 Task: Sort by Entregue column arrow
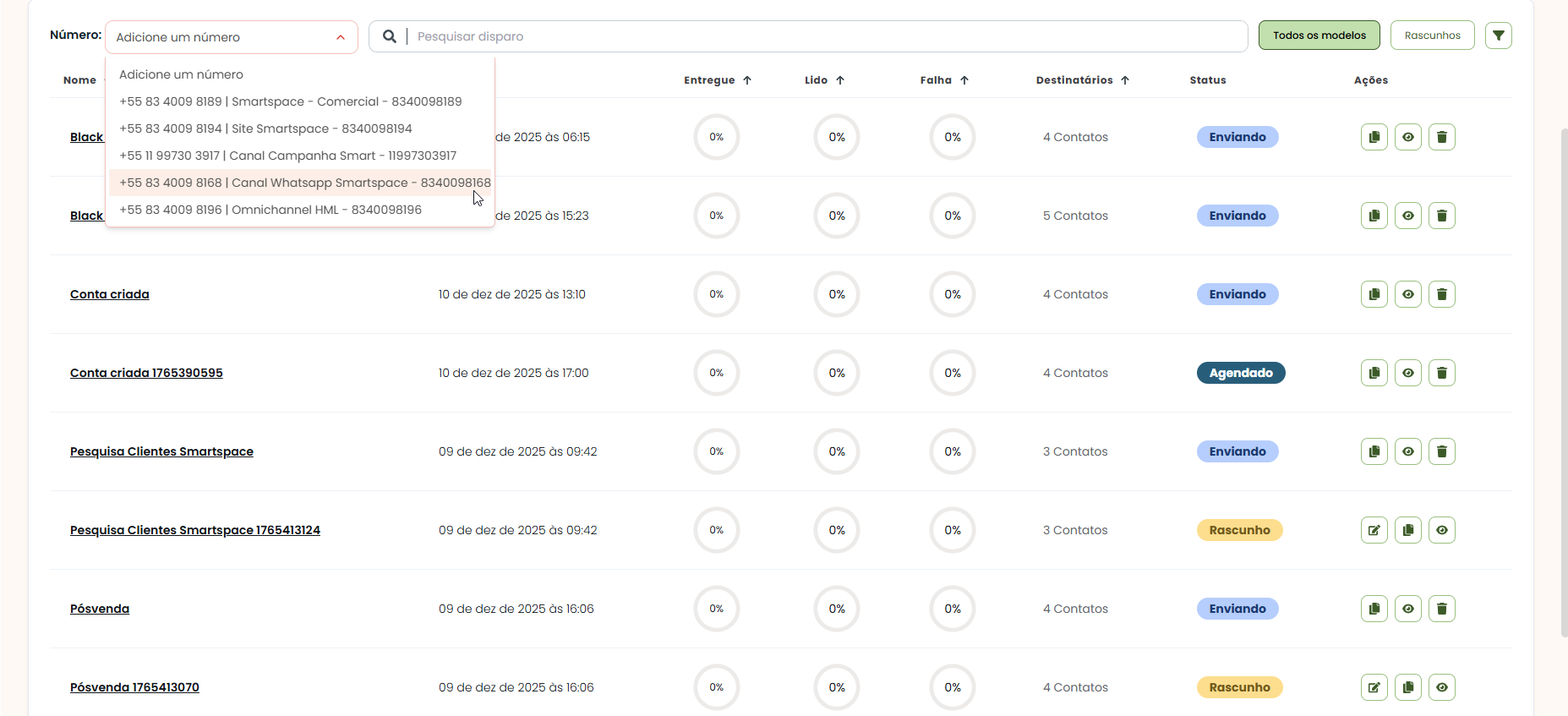(x=747, y=80)
